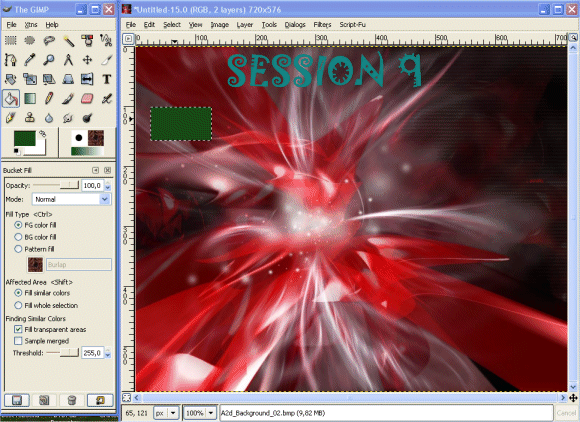580x422 pixels.
Task: Choose the Pencil tool
Action: 49,99
